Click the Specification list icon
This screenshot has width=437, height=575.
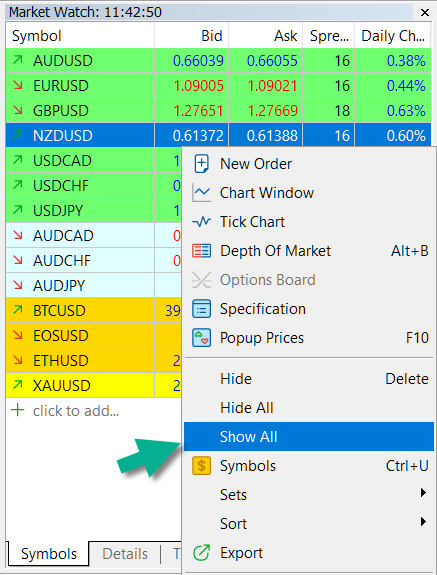point(201,309)
